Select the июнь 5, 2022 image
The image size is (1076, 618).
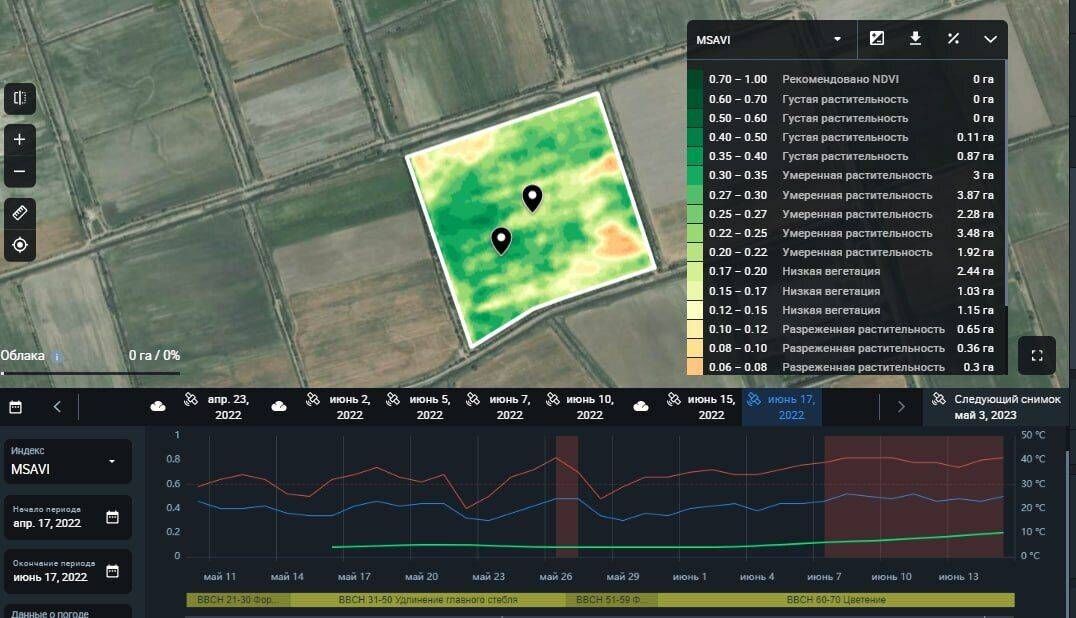click(x=420, y=407)
